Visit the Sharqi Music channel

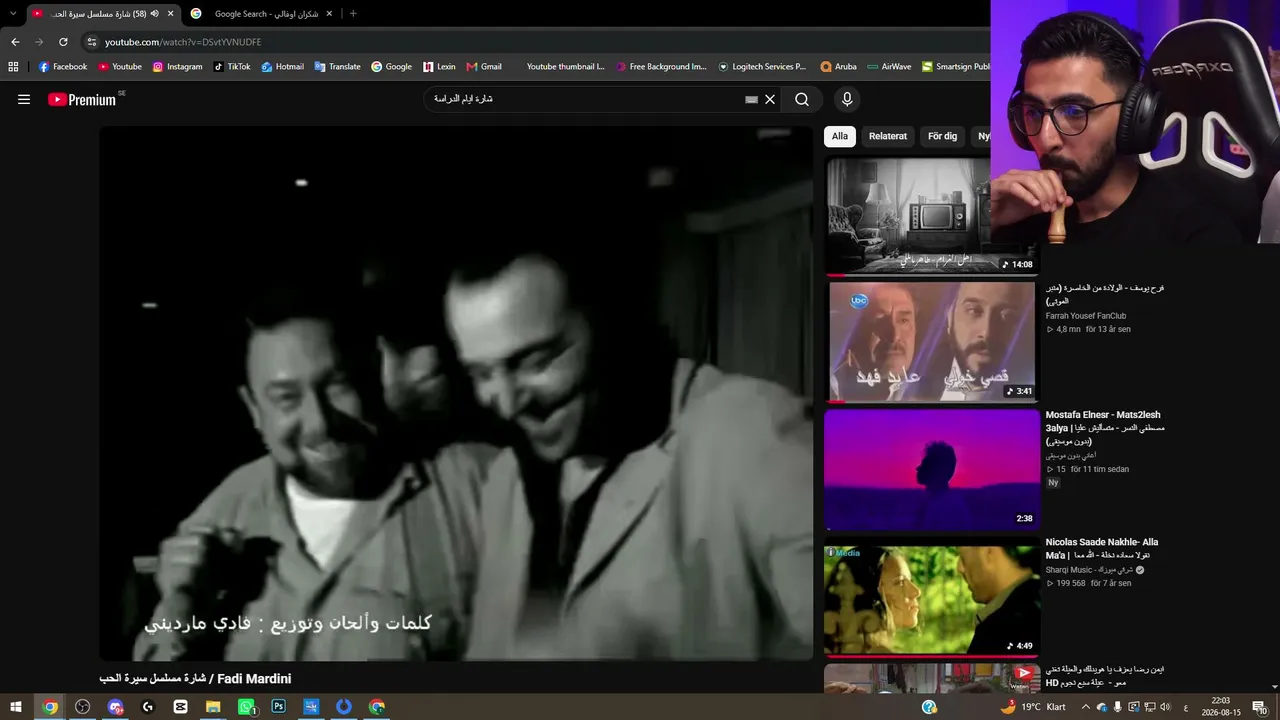1089,570
